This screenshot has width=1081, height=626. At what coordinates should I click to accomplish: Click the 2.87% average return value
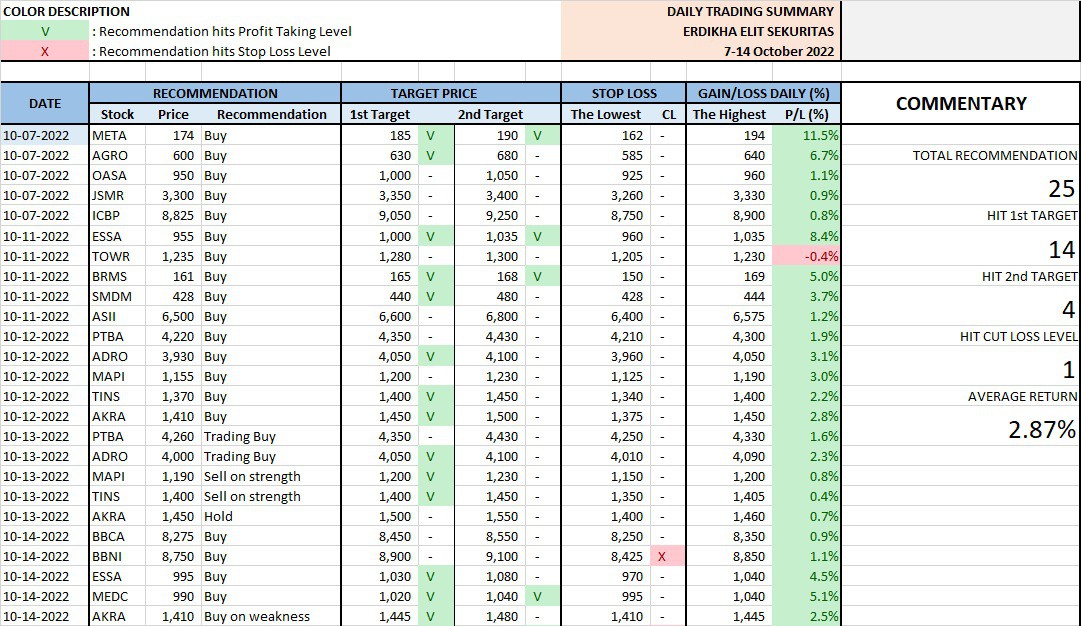pos(1041,430)
